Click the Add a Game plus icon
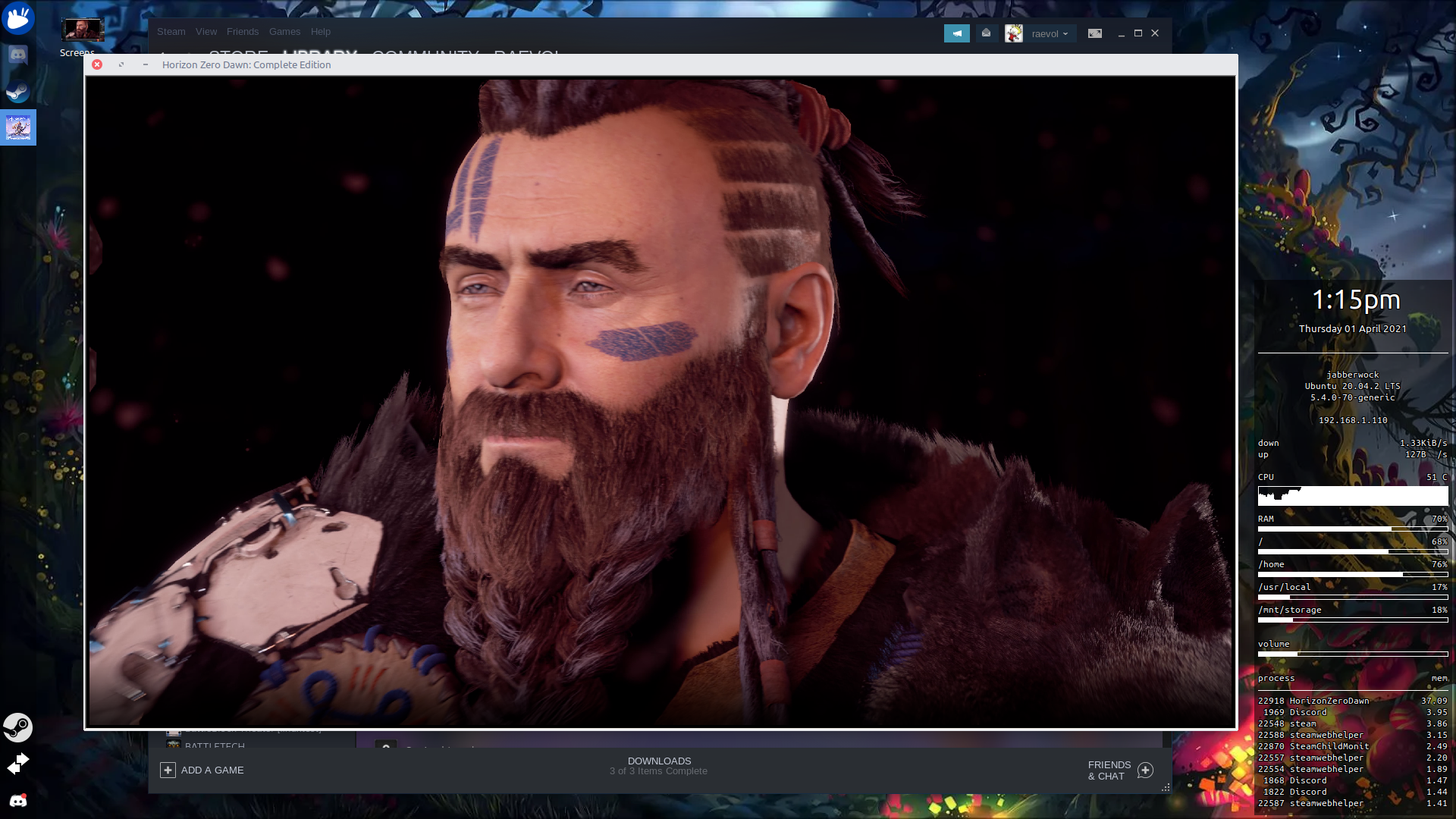This screenshot has height=819, width=1456. [168, 770]
